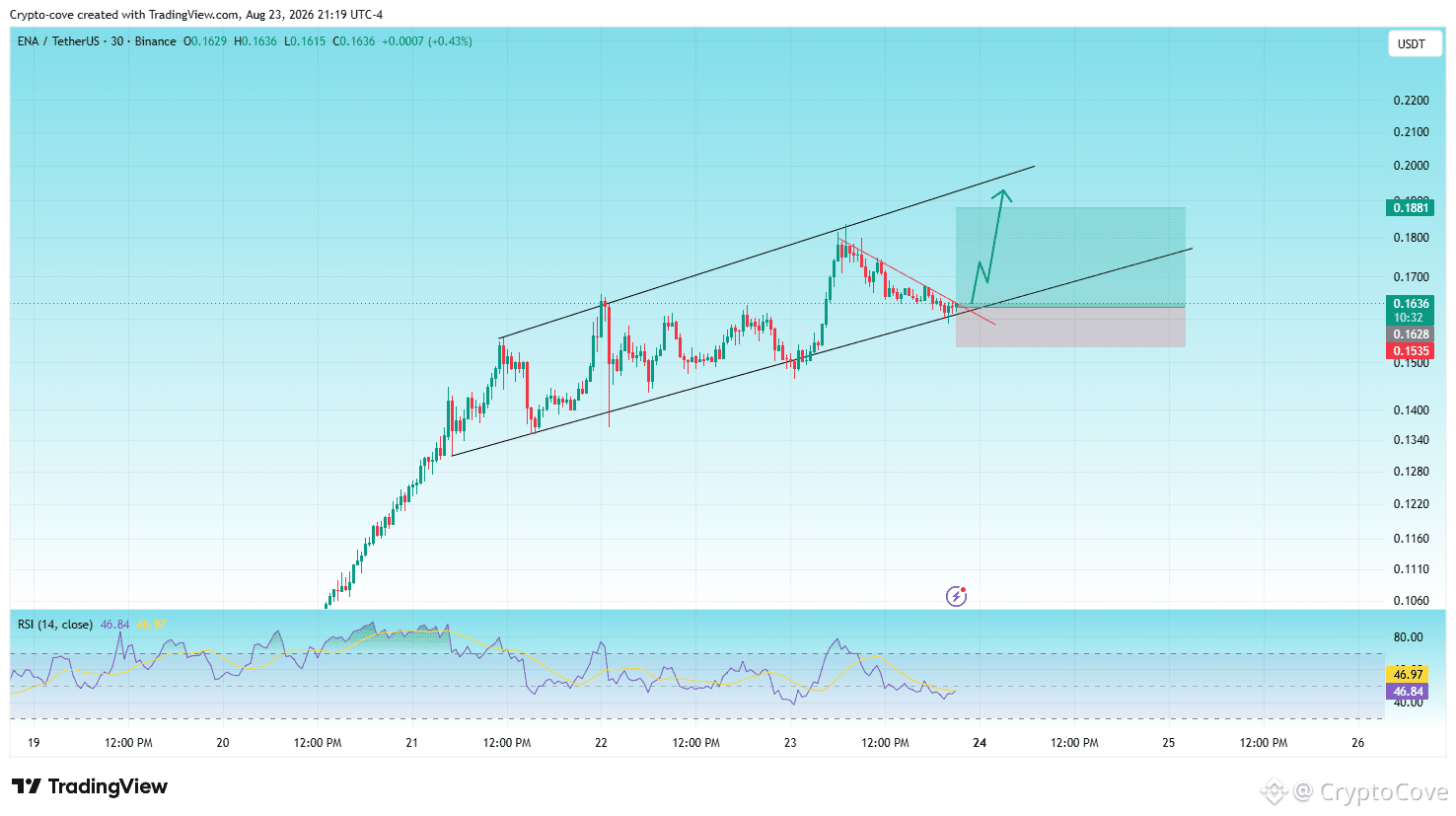The width and height of the screenshot is (1456, 816).
Task: Click the purple 46.84 RSI axis label
Action: click(1408, 692)
